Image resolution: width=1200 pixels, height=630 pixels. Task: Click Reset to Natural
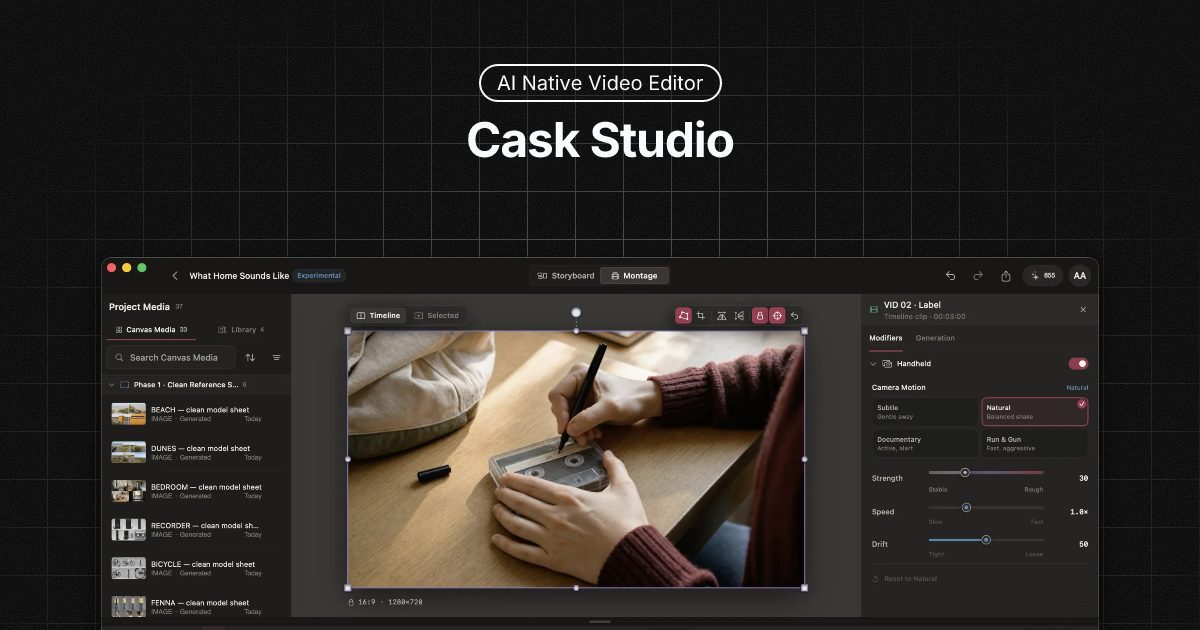click(x=905, y=579)
